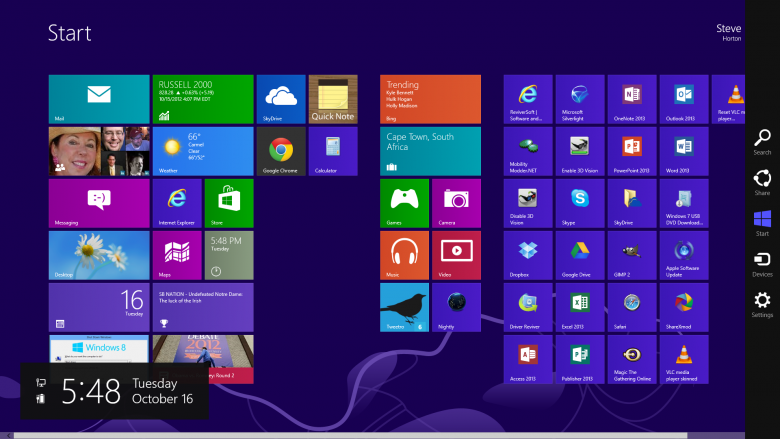Screen dimensions: 780x439
Task: Launch the GIMP 2 tile
Action: 632,255
